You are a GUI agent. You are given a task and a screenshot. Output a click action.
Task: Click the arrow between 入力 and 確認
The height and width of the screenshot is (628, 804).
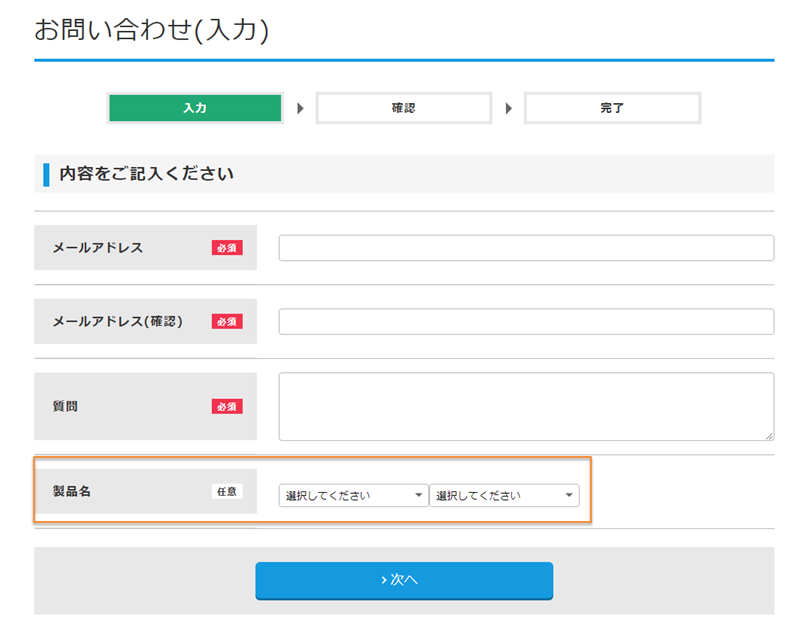pos(300,108)
